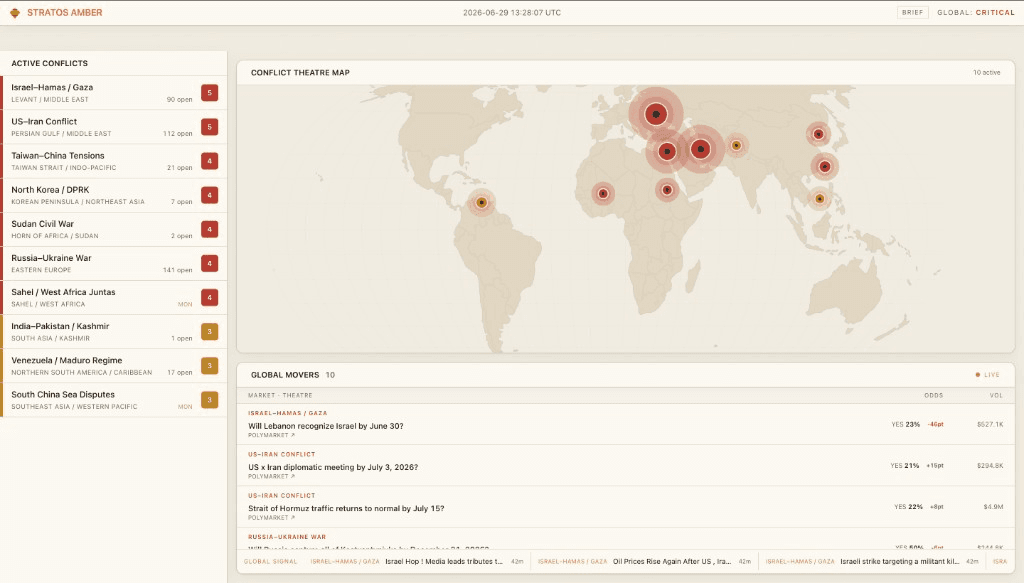This screenshot has width=1024, height=583.
Task: Click the orange LIVE indicator dot
Action: click(x=978, y=375)
